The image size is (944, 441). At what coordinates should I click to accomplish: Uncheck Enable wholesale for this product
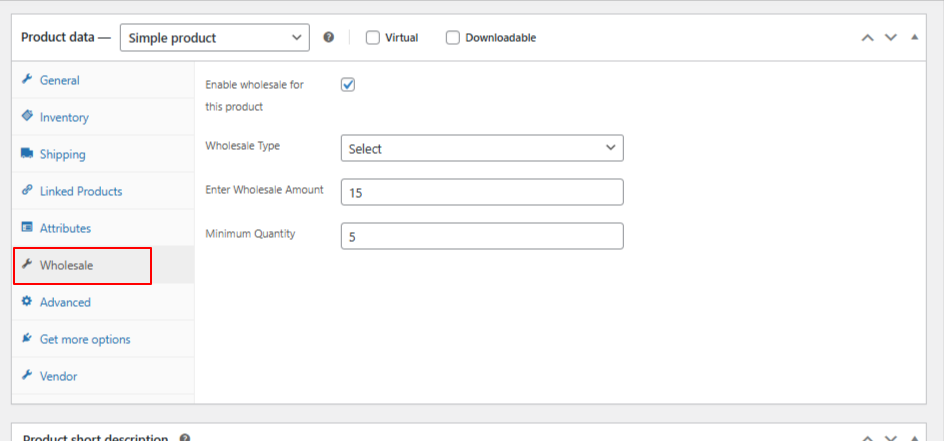point(348,85)
